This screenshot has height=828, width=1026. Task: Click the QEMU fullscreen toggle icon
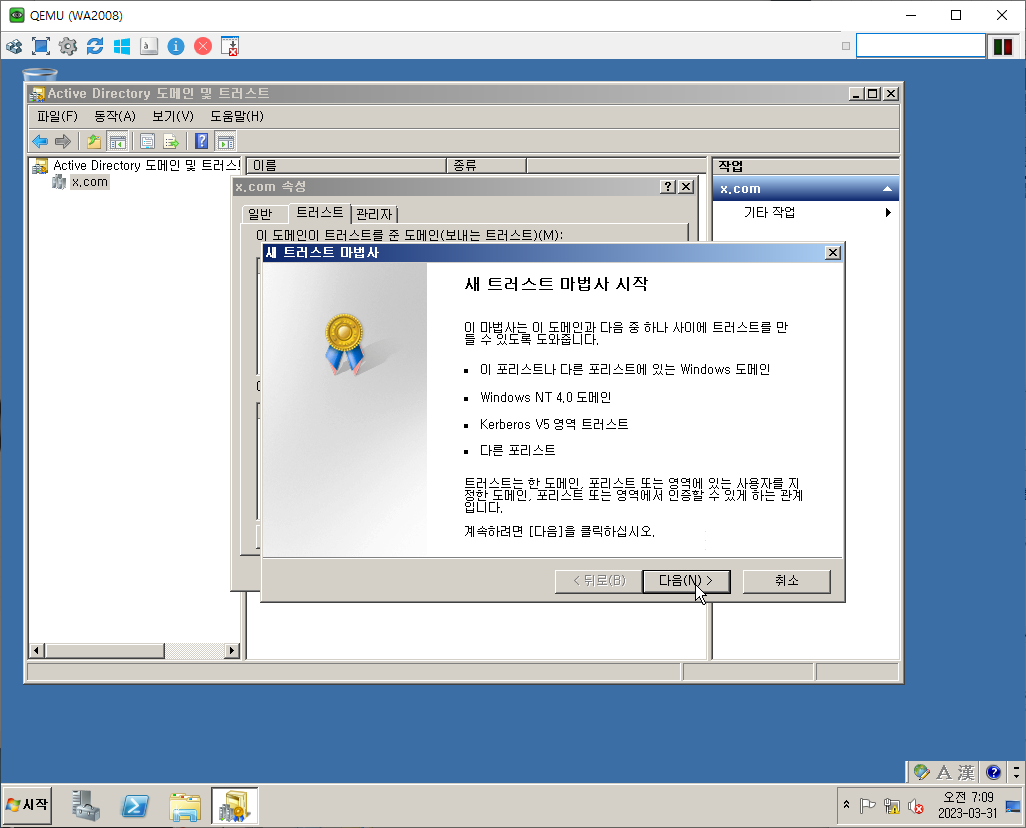41,46
